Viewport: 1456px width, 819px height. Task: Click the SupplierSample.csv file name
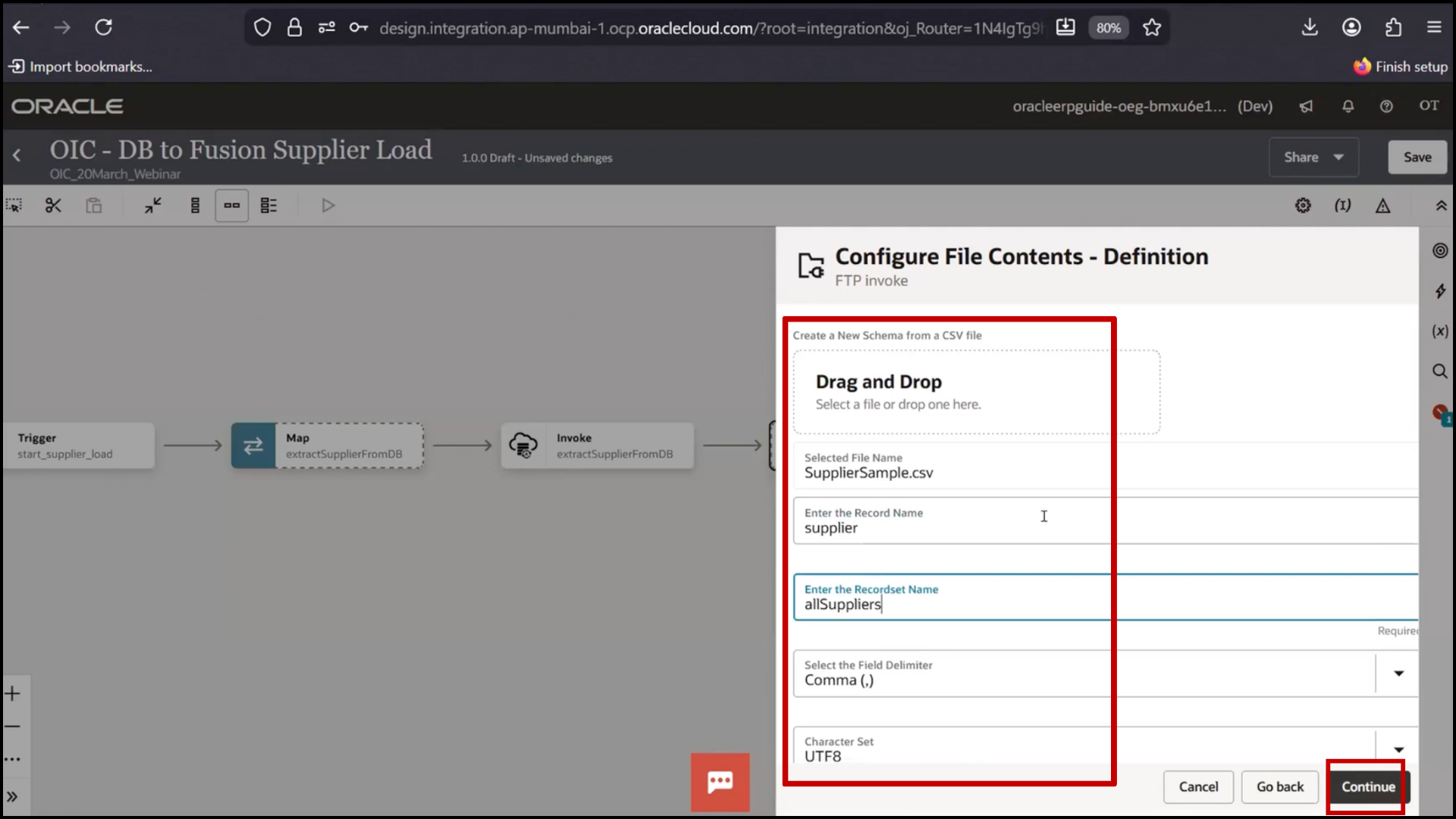(x=868, y=473)
